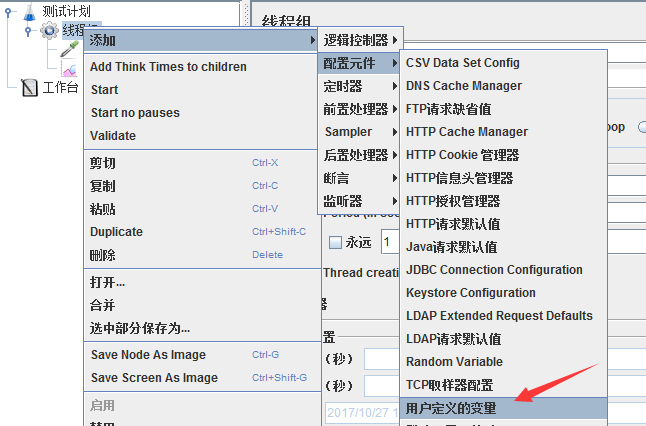
Task: Expand the 配置元件 submenu
Action: (x=359, y=63)
